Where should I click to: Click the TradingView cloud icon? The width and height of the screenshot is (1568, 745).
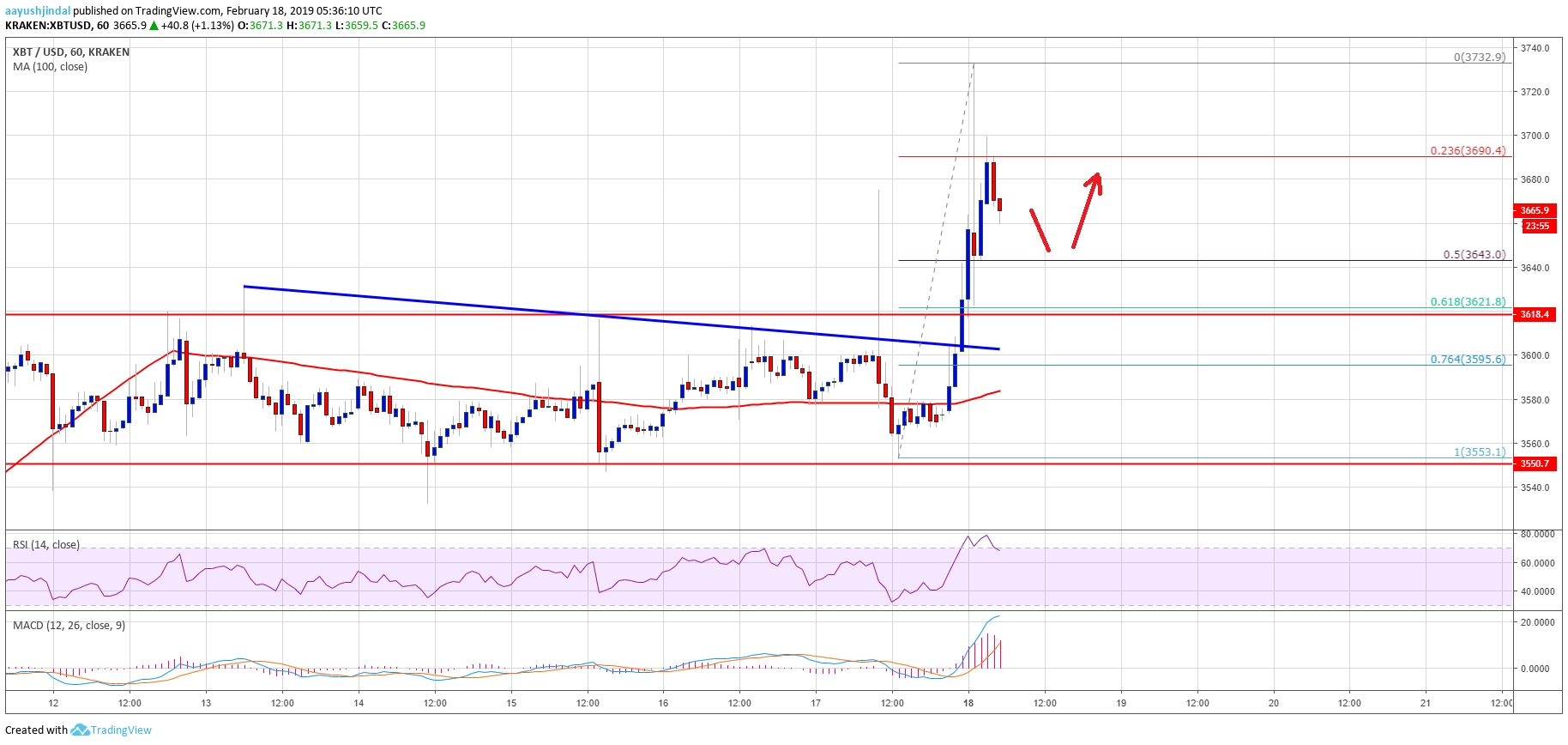coord(80,730)
